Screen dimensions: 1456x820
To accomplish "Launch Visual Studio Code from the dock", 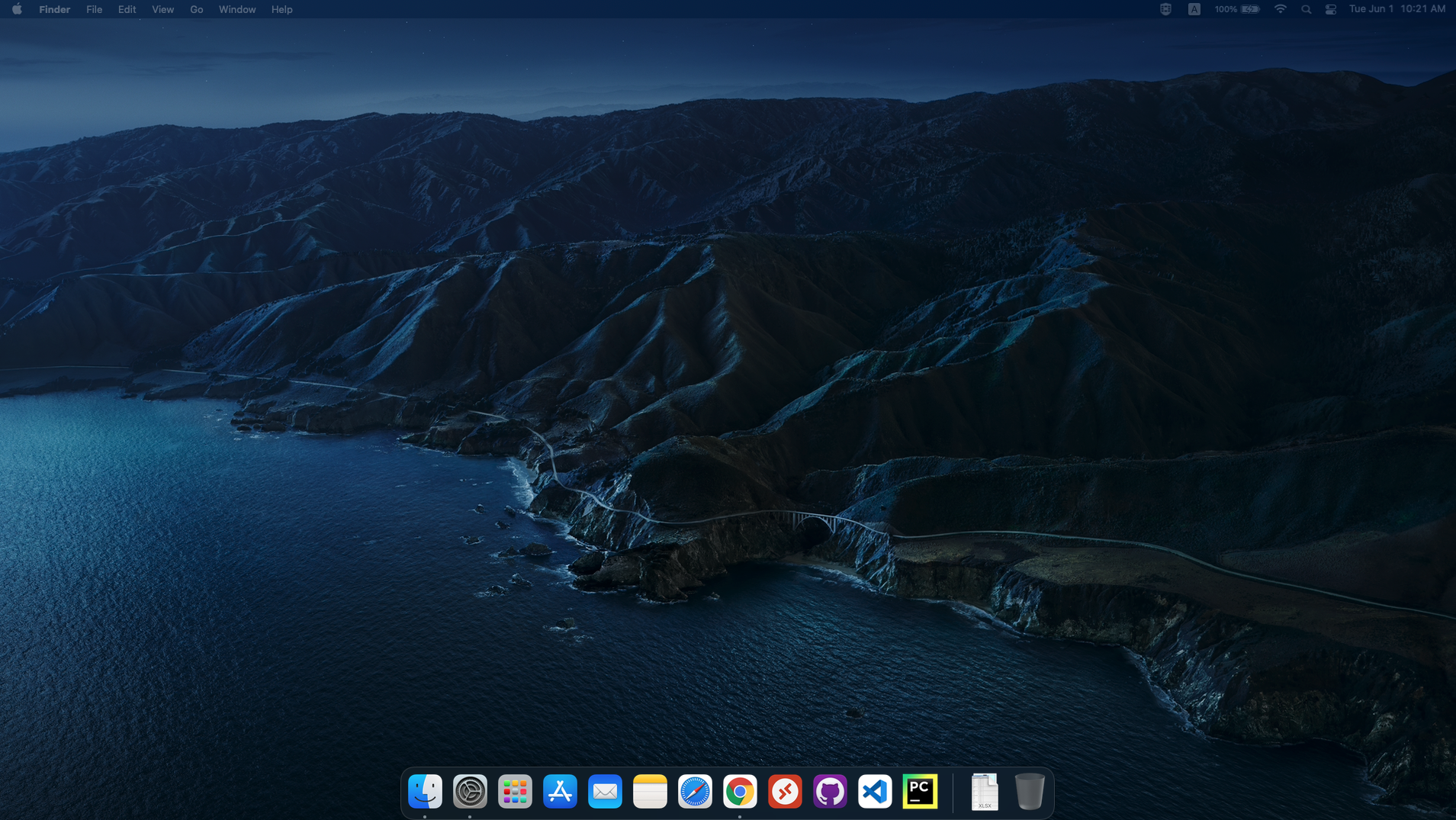I will 875,791.
